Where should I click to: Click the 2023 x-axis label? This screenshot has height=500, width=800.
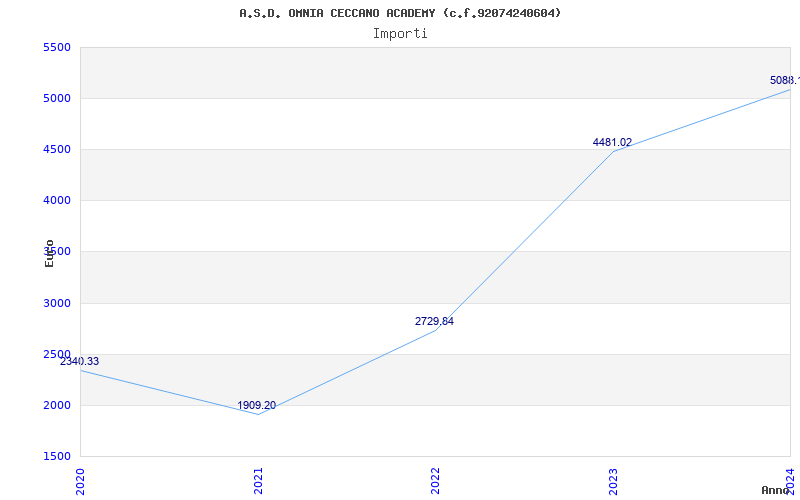(613, 481)
